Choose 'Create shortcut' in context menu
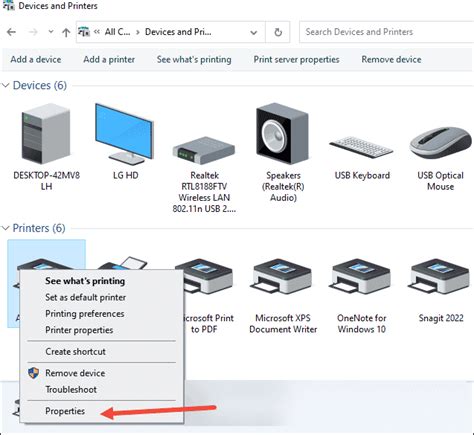The width and height of the screenshot is (474, 435). [75, 352]
